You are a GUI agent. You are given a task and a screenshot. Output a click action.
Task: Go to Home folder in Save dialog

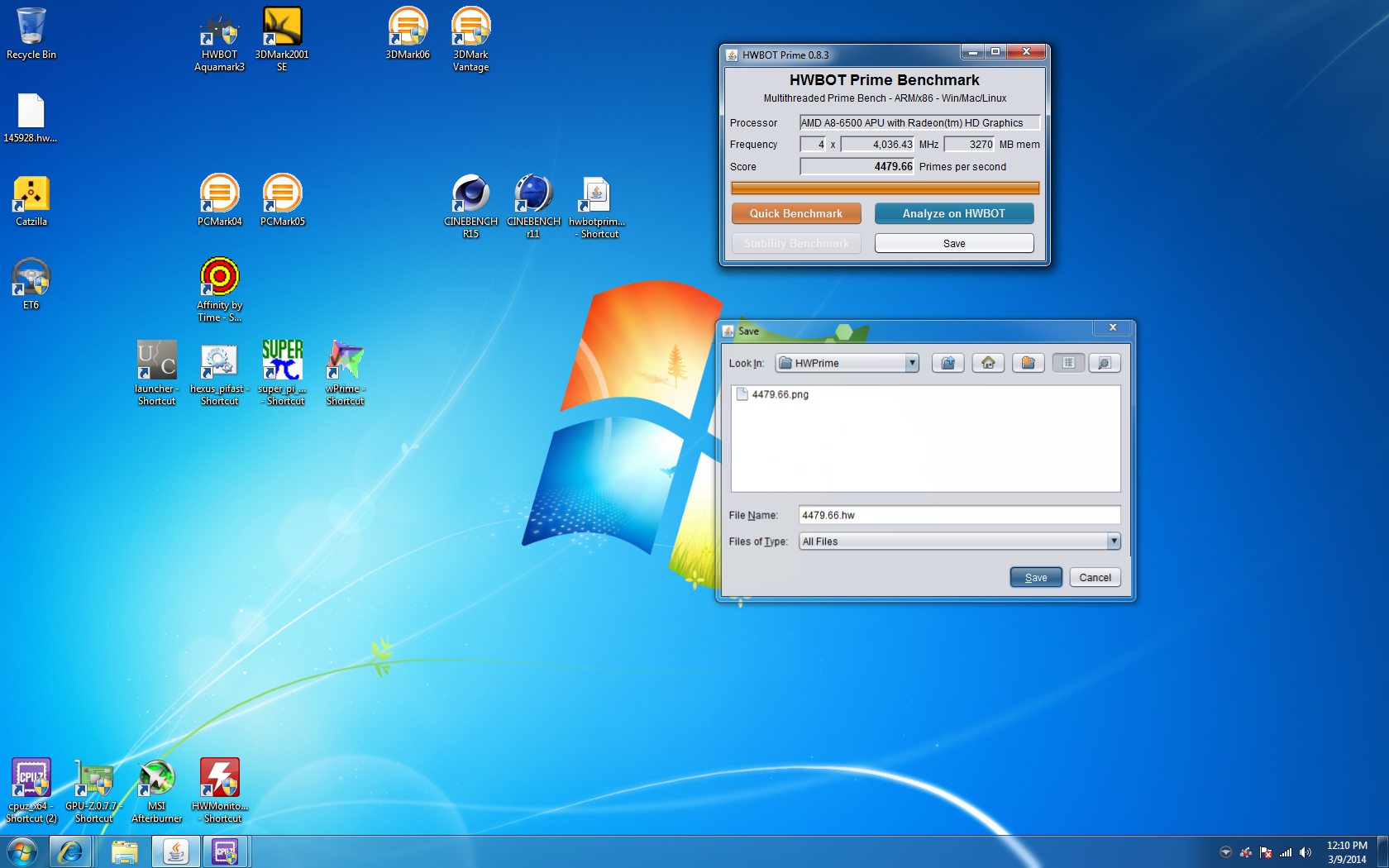(988, 363)
